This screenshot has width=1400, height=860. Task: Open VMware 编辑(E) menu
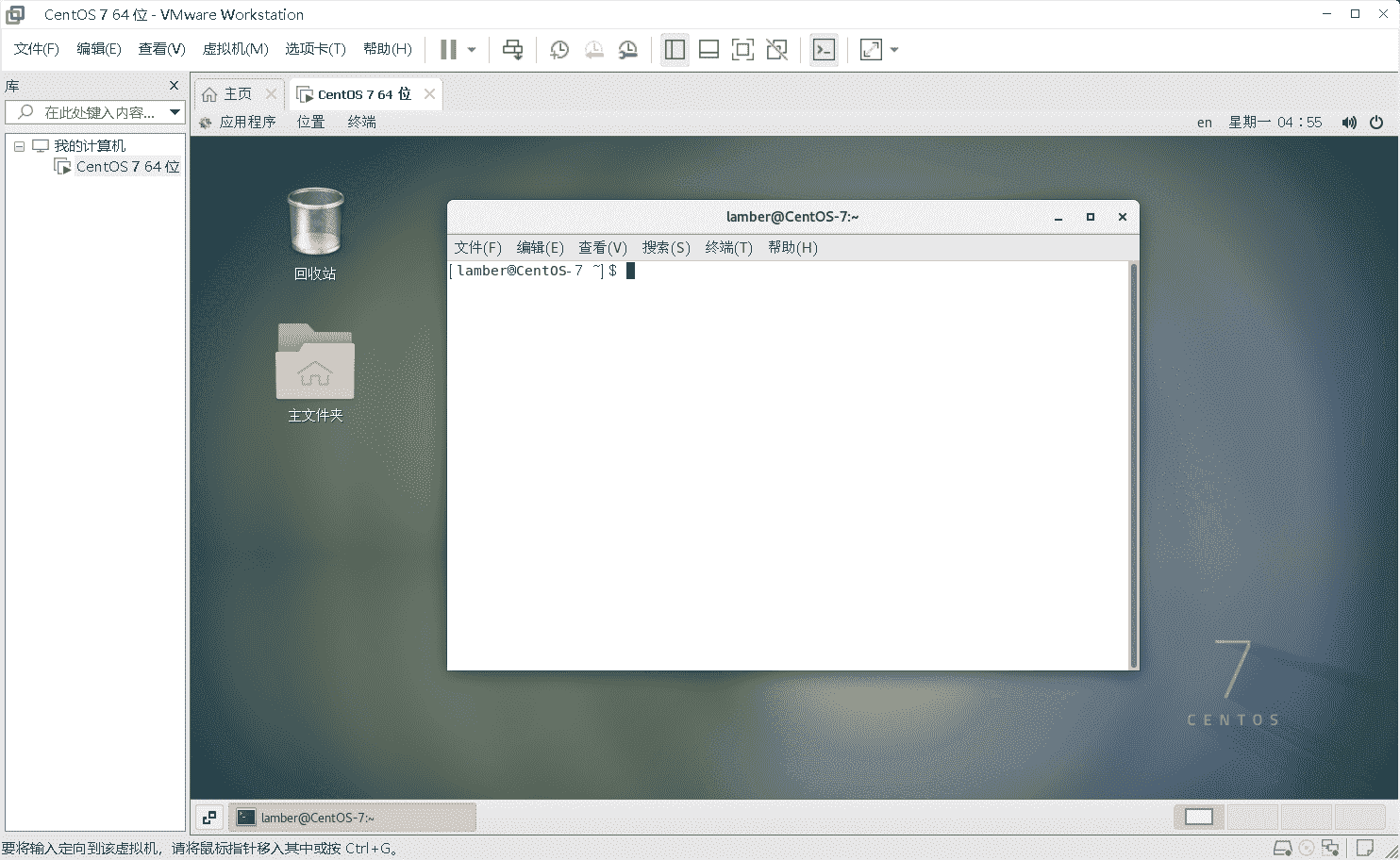tap(99, 49)
